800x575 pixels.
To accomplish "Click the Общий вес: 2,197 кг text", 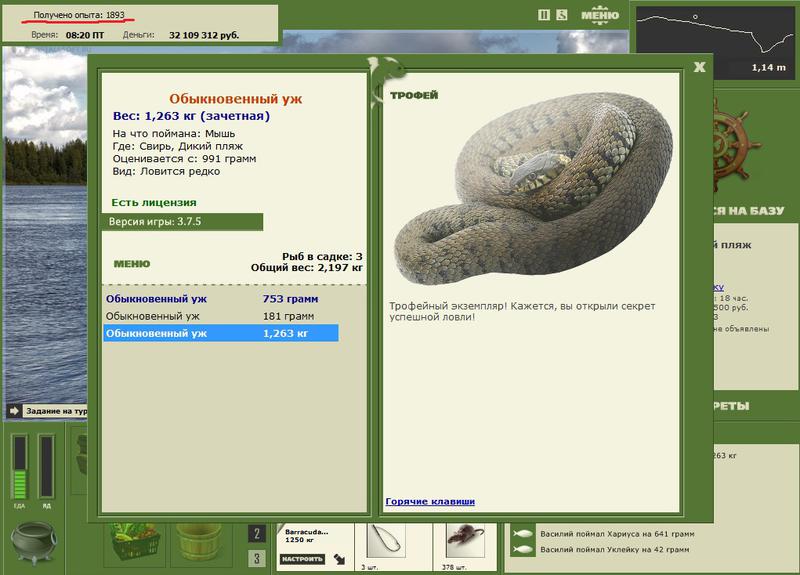I will click(307, 267).
